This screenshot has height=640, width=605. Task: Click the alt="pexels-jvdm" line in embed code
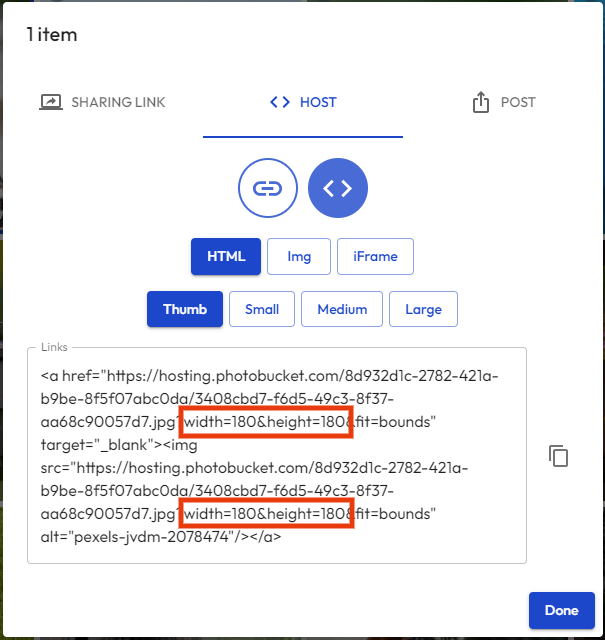160,537
